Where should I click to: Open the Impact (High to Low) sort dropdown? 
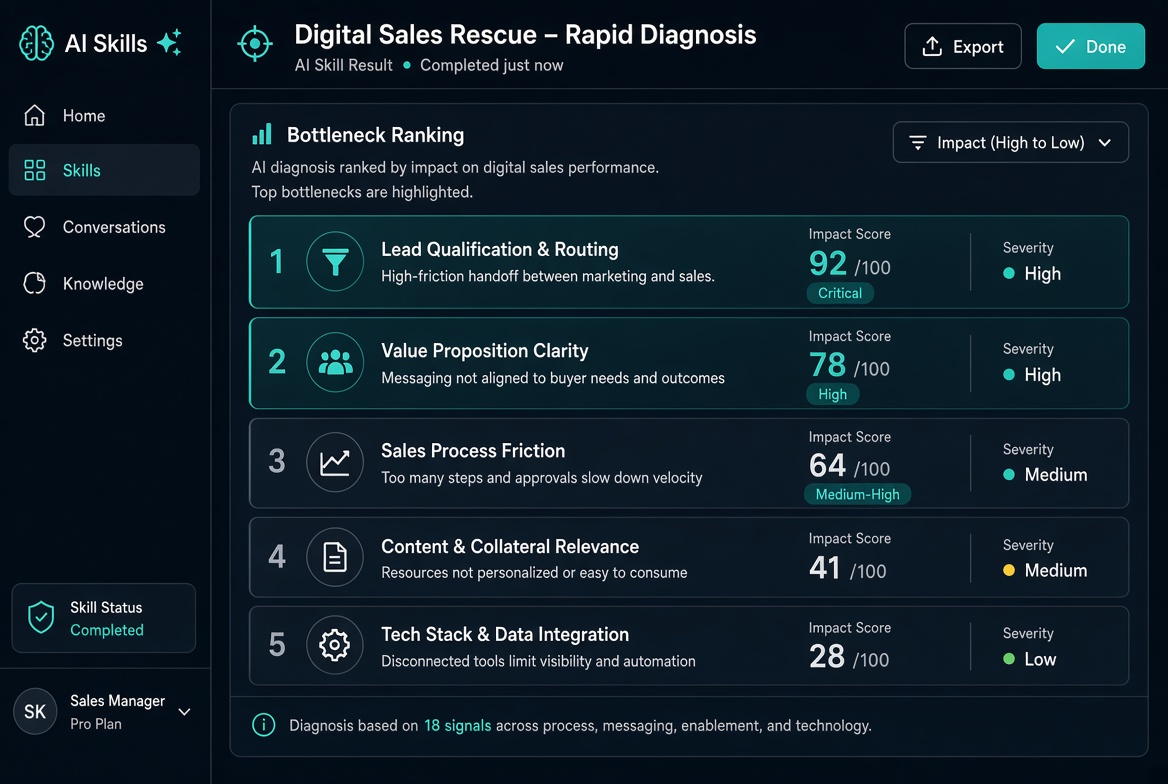point(1010,142)
